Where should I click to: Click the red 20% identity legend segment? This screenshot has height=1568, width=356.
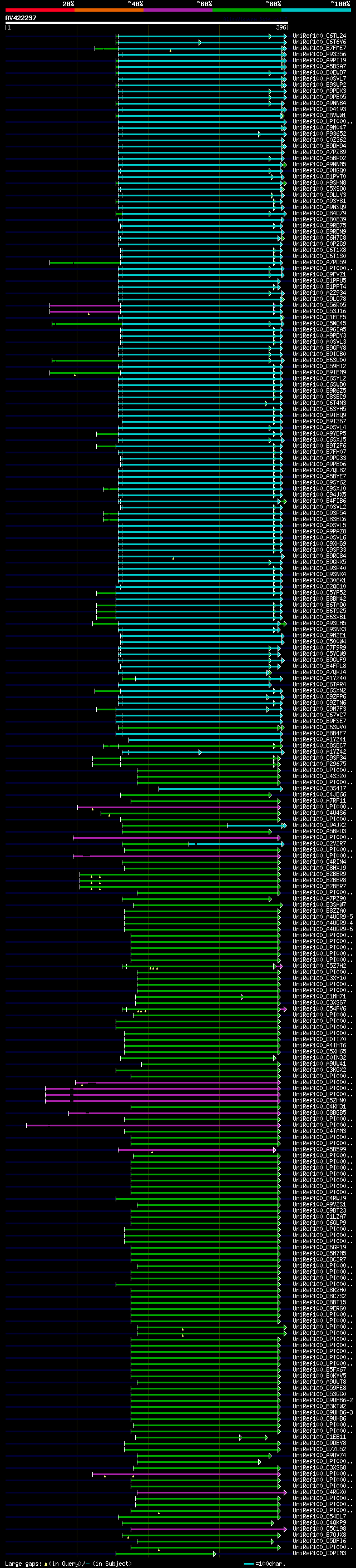click(x=39, y=10)
